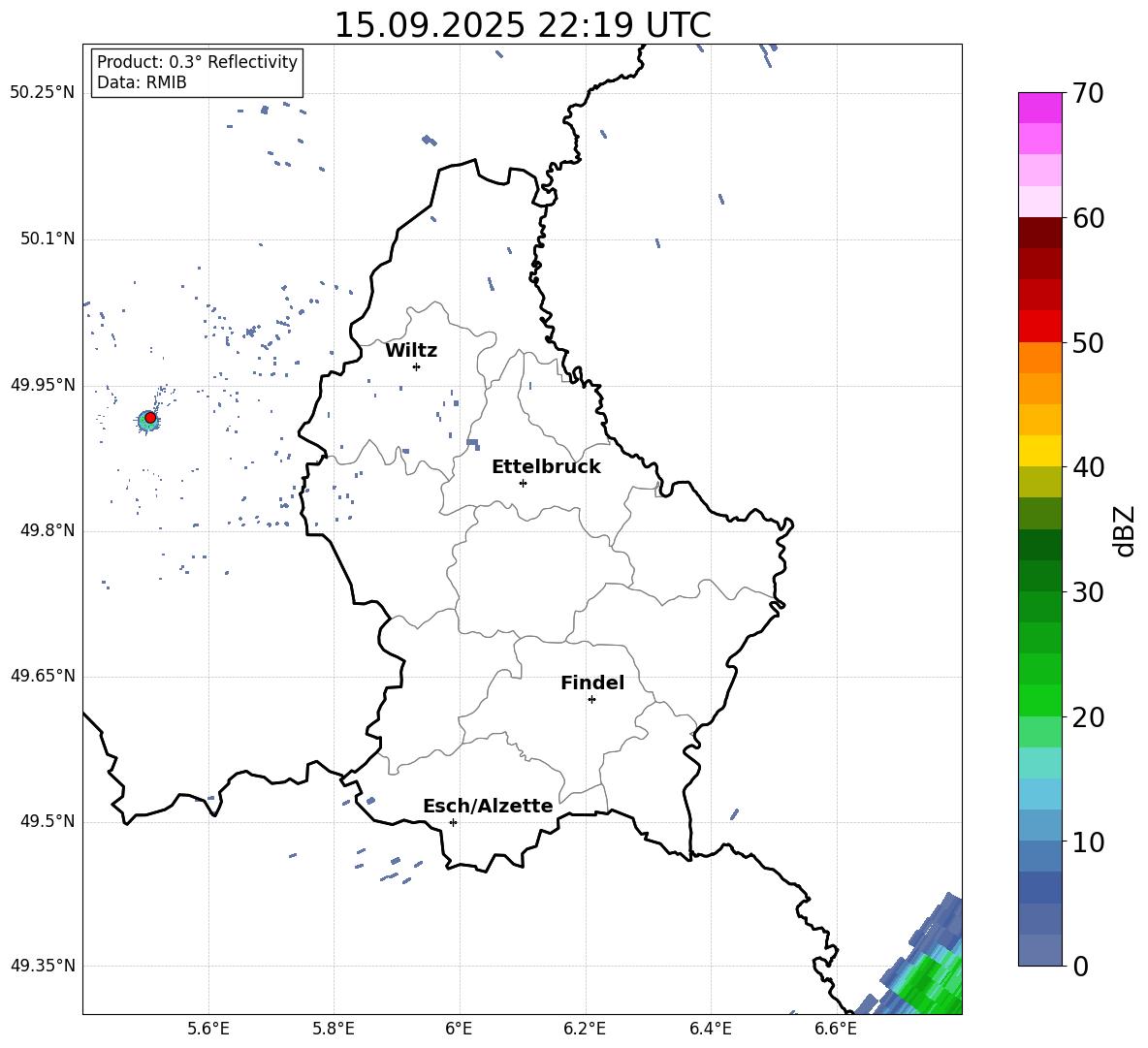This screenshot has width=1148, height=1048.
Task: Click the Ettelbruck station cross marker
Action: point(523,483)
